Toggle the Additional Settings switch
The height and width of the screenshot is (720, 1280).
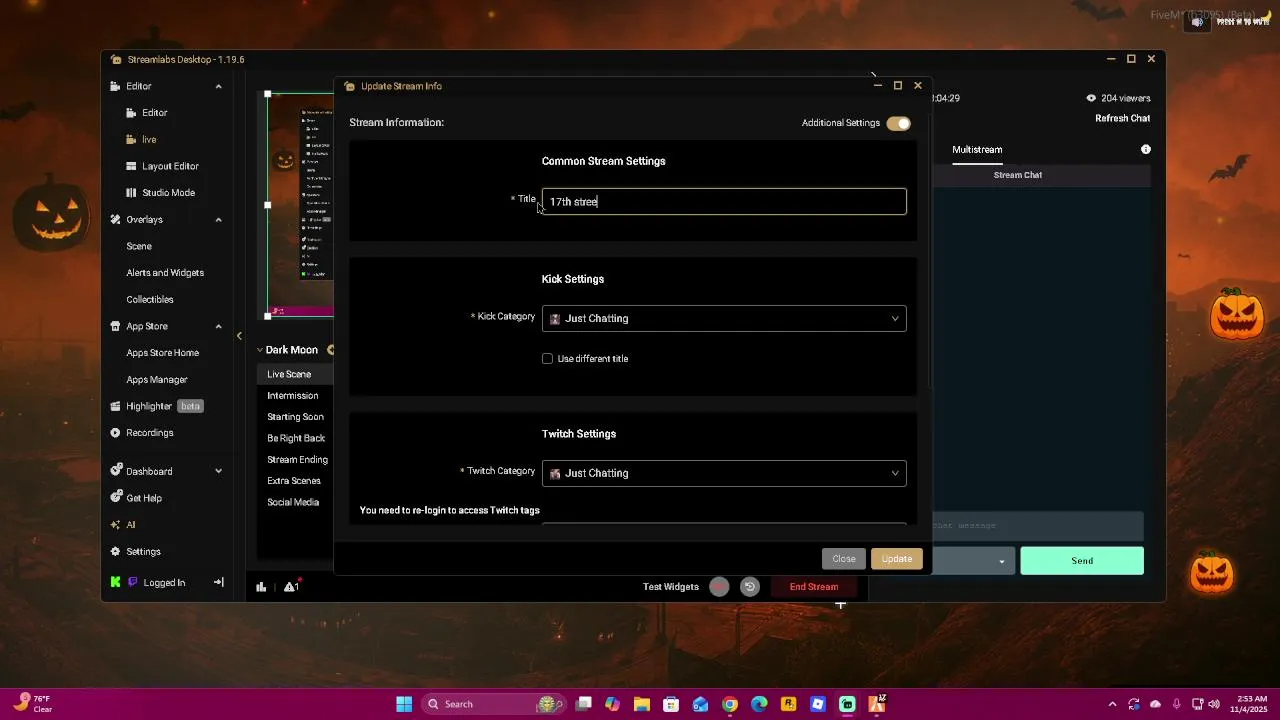(899, 123)
